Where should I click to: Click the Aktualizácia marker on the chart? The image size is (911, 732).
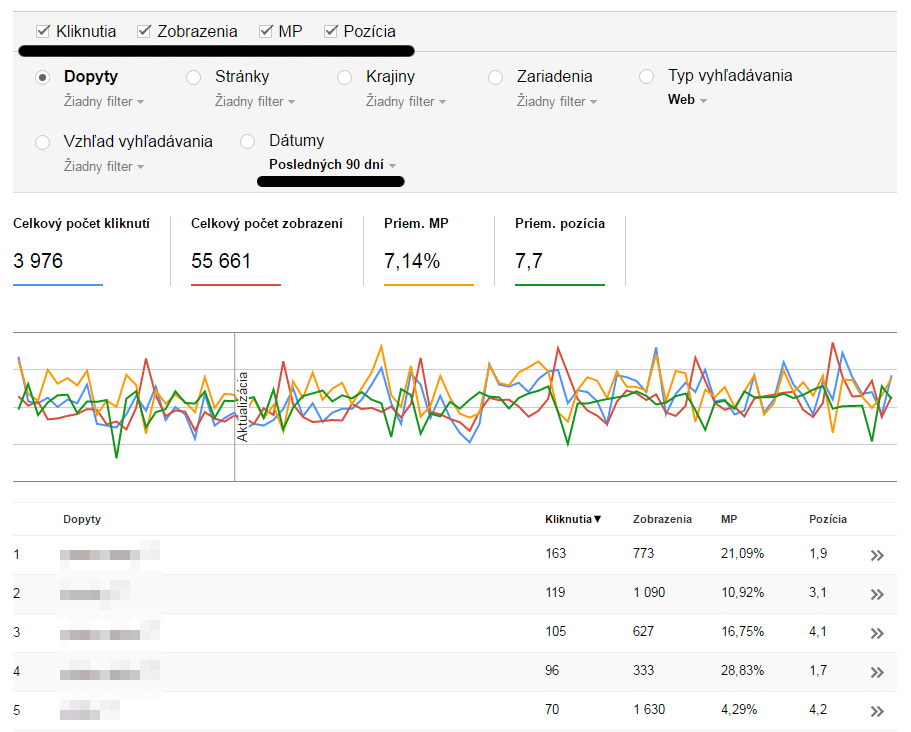coord(242,407)
